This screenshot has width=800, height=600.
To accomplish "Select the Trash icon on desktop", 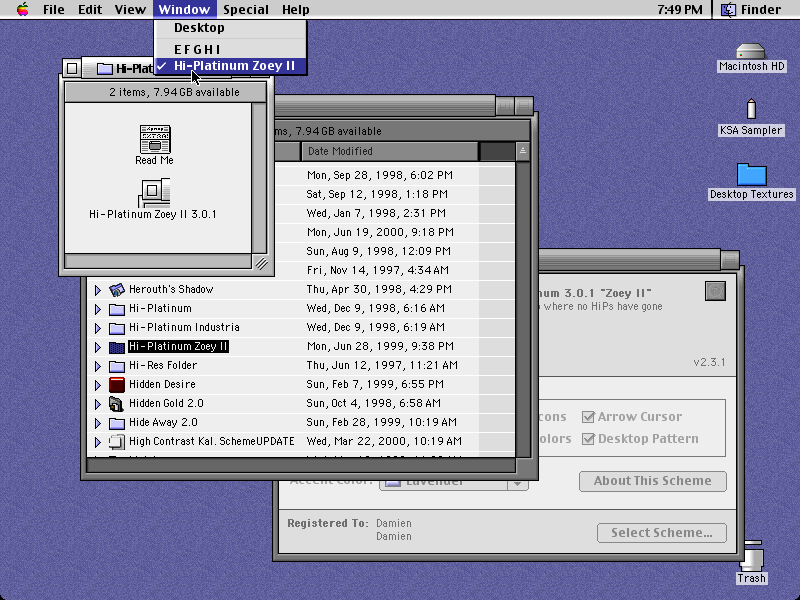I will 751,556.
